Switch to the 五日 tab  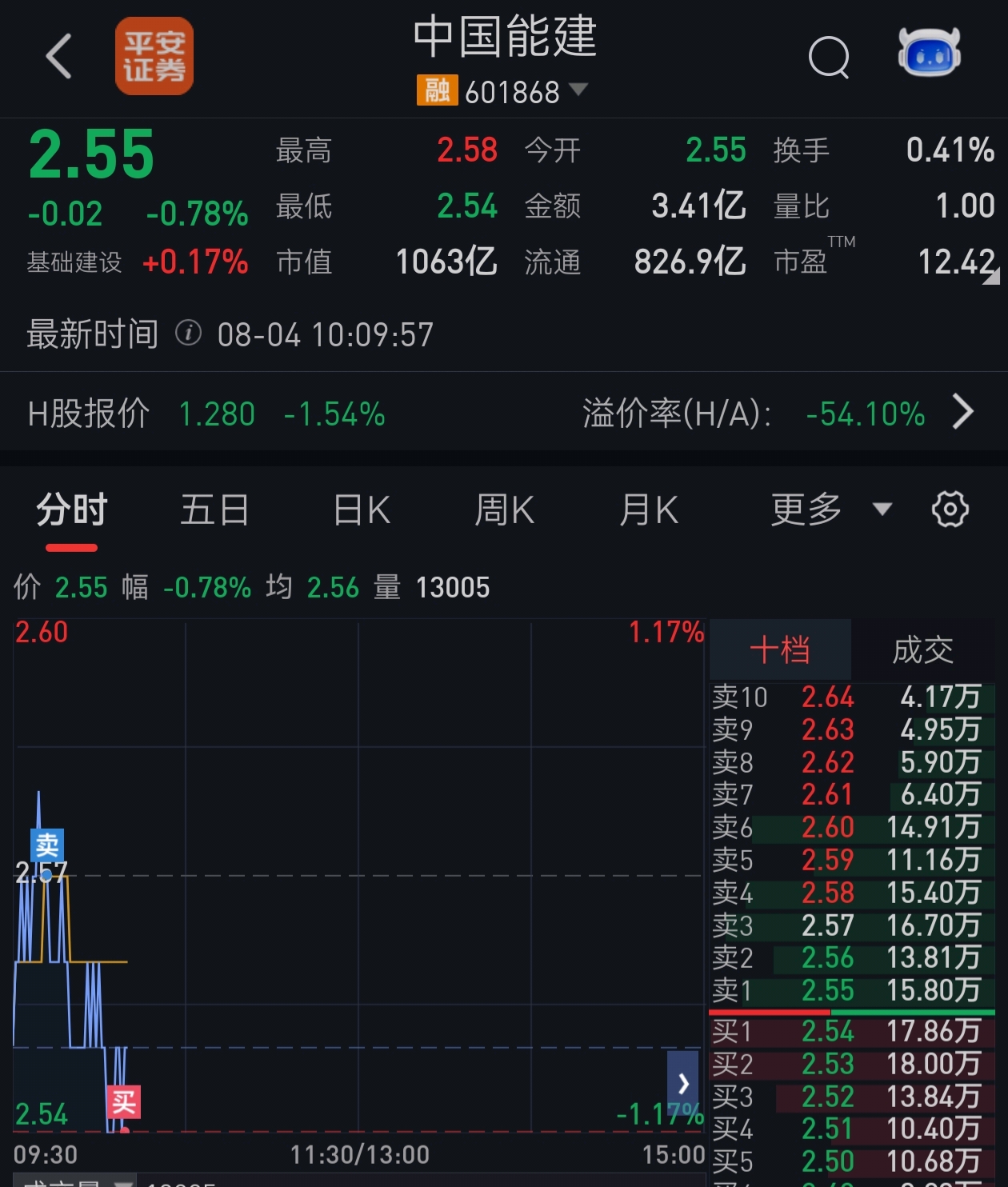click(214, 510)
